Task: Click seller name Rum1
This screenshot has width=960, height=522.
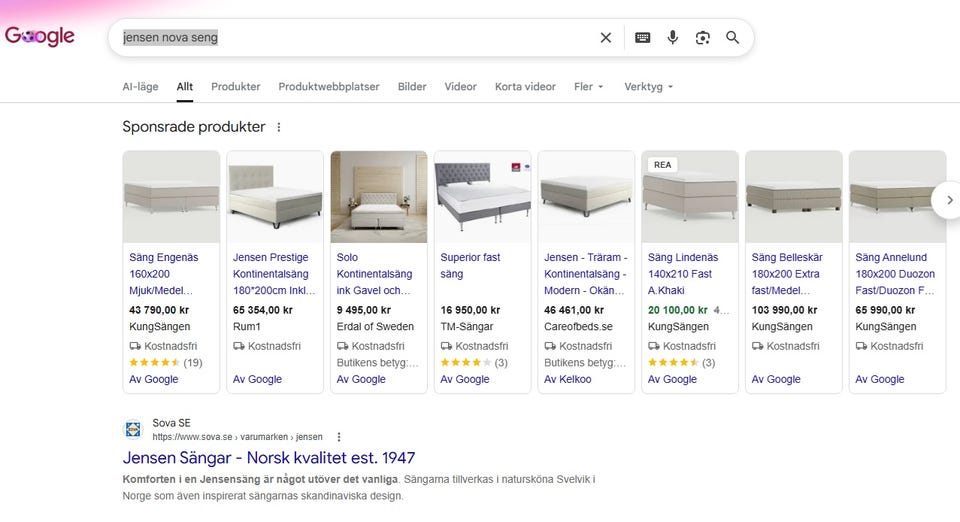Action: pyautogui.click(x=247, y=327)
